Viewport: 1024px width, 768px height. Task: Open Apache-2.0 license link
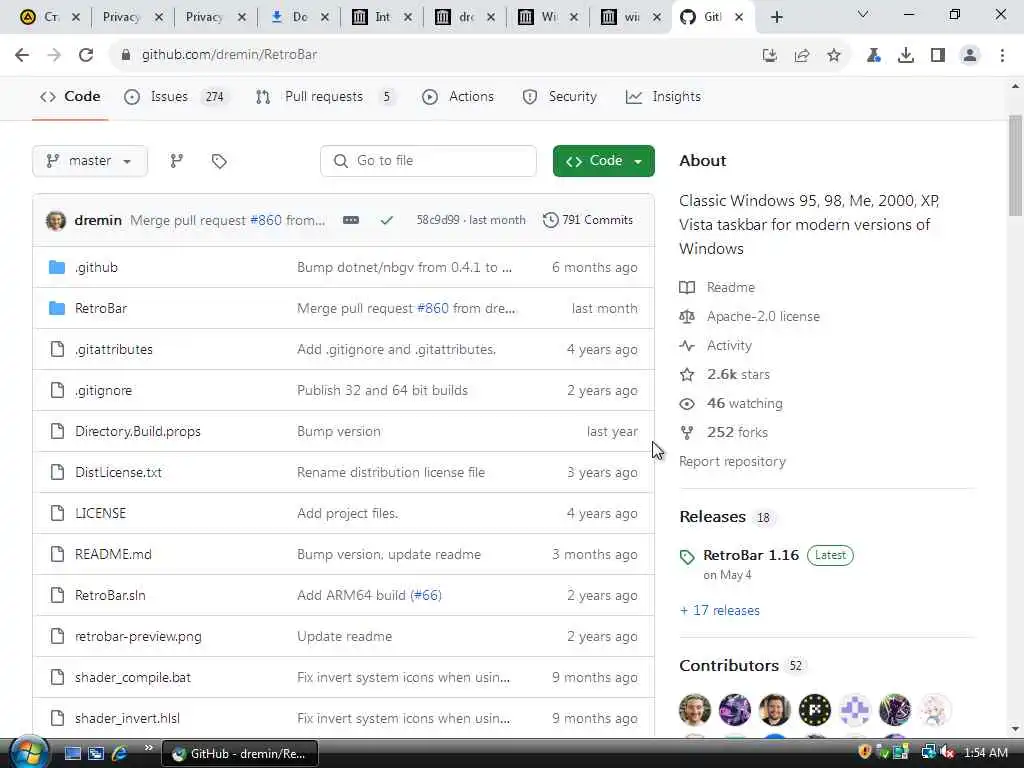pyautogui.click(x=763, y=316)
